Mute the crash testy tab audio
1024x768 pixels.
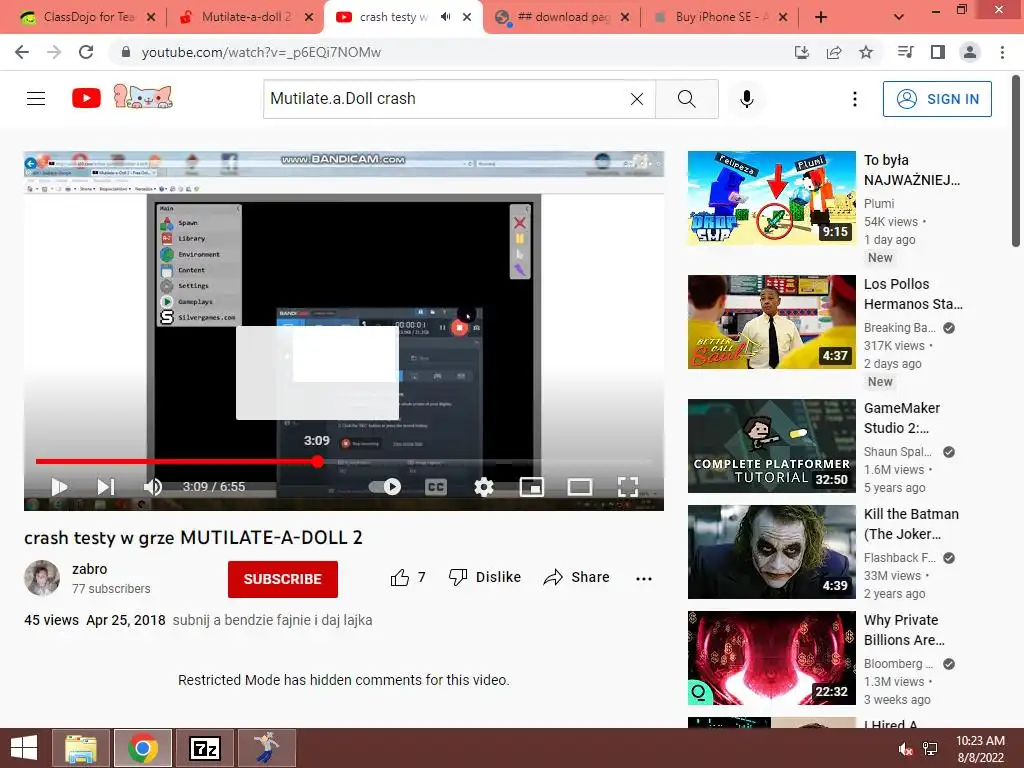tap(446, 17)
